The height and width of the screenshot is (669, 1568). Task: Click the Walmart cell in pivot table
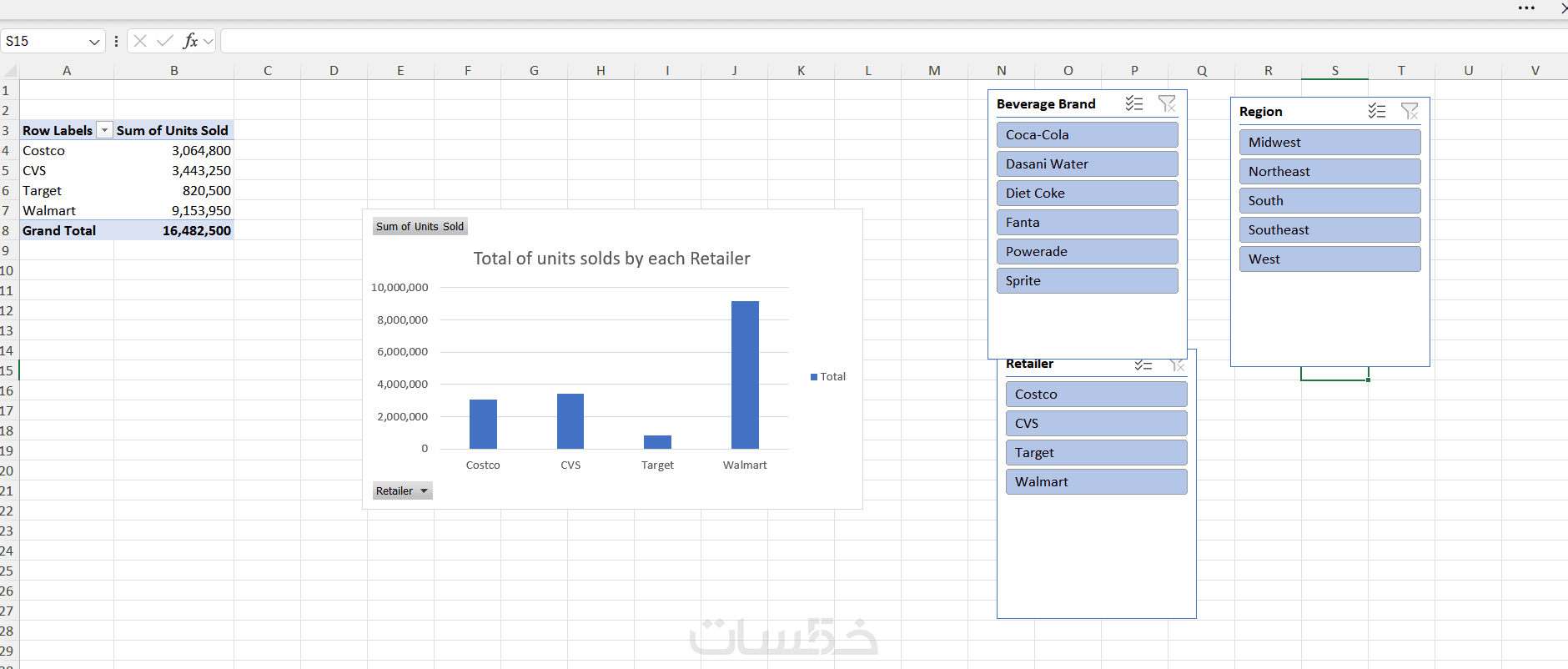click(67, 210)
